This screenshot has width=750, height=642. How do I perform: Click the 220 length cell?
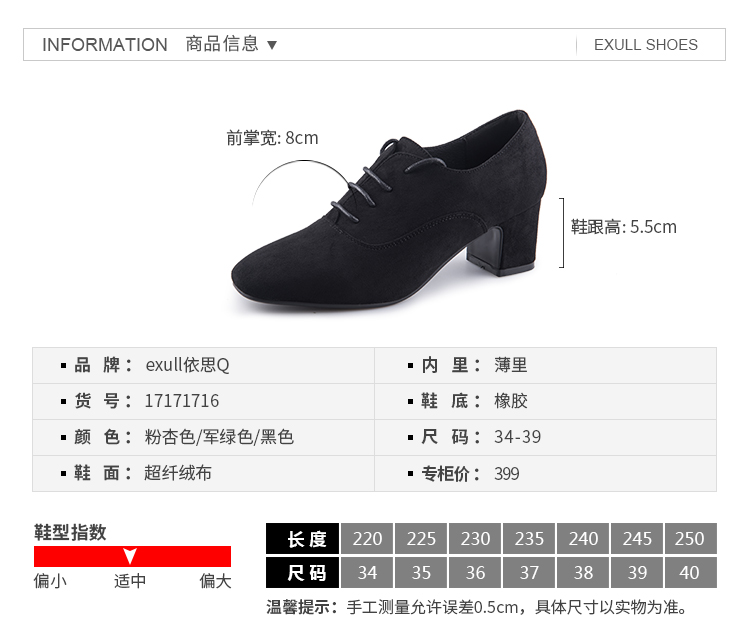pyautogui.click(x=367, y=539)
